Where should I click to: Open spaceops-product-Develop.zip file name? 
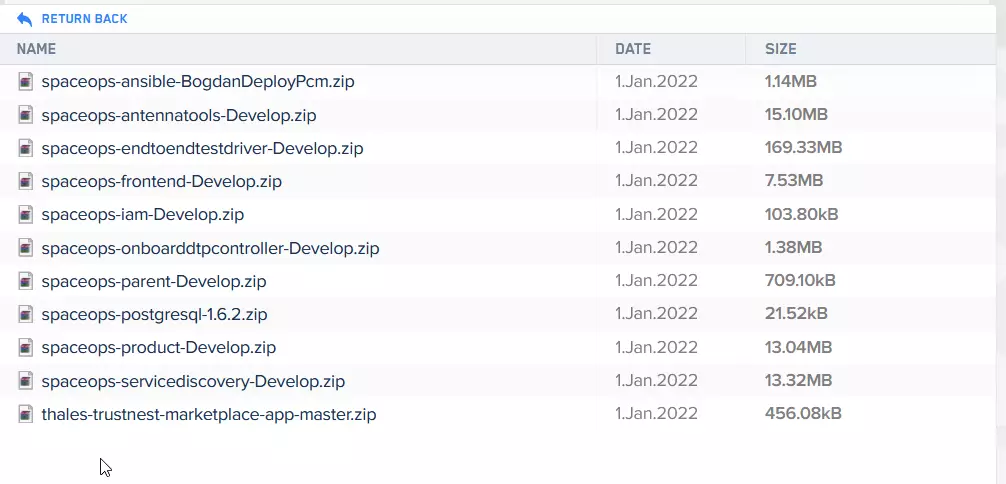[x=158, y=348]
